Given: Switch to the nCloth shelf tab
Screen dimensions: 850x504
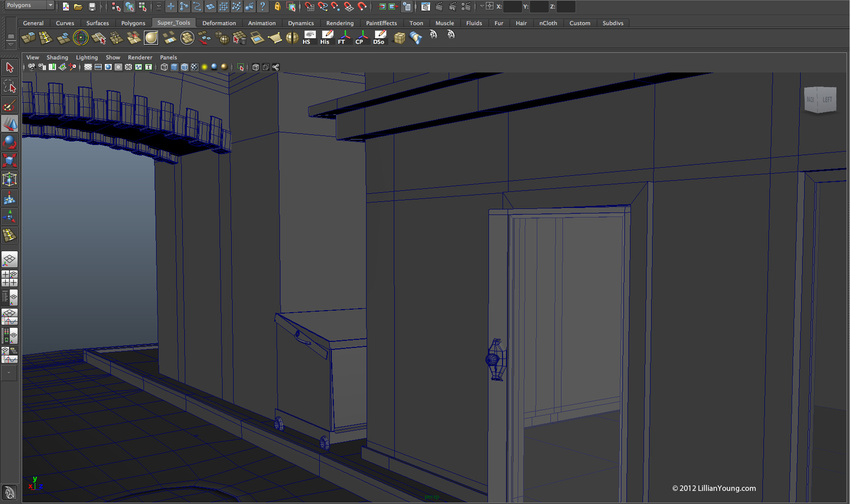Looking at the screenshot, I should [548, 23].
